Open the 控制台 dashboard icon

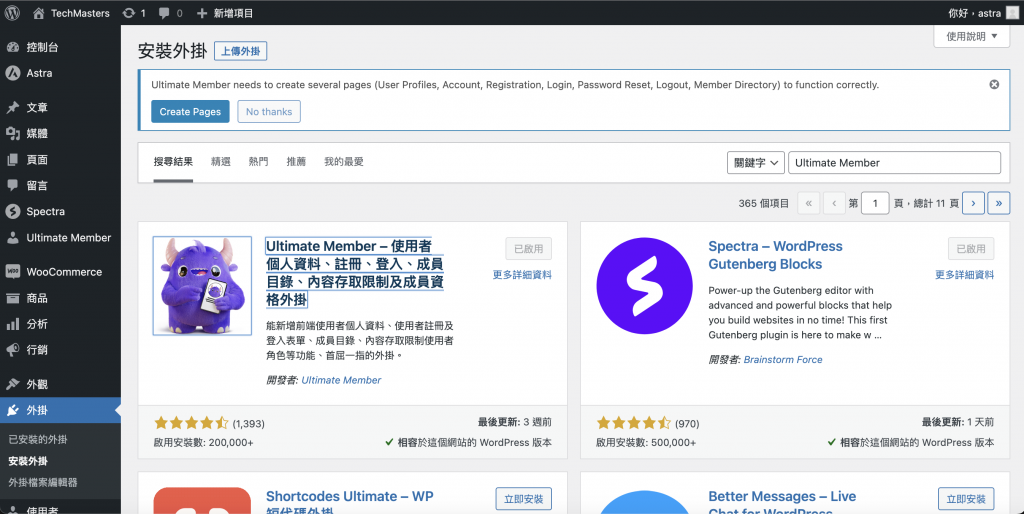pyautogui.click(x=12, y=47)
